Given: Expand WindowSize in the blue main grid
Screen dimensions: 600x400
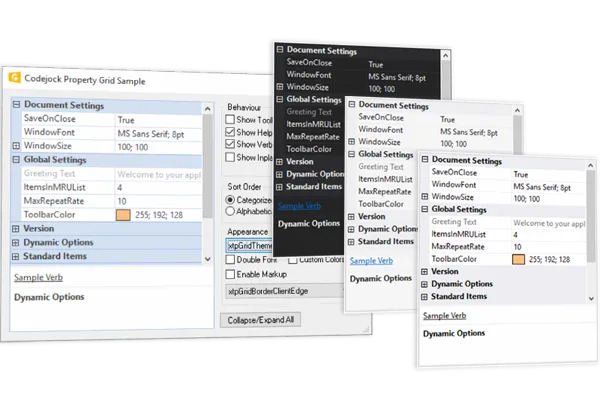Looking at the screenshot, I should (16, 146).
